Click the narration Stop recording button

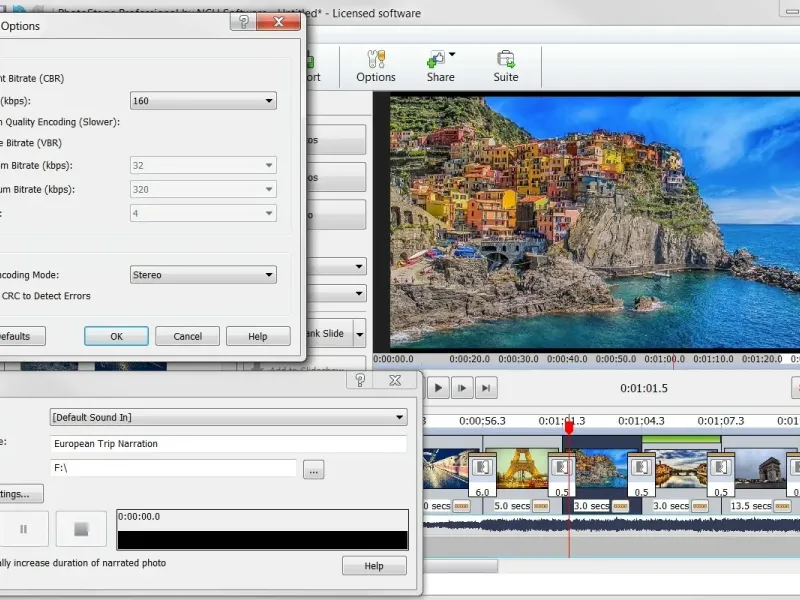[x=81, y=528]
